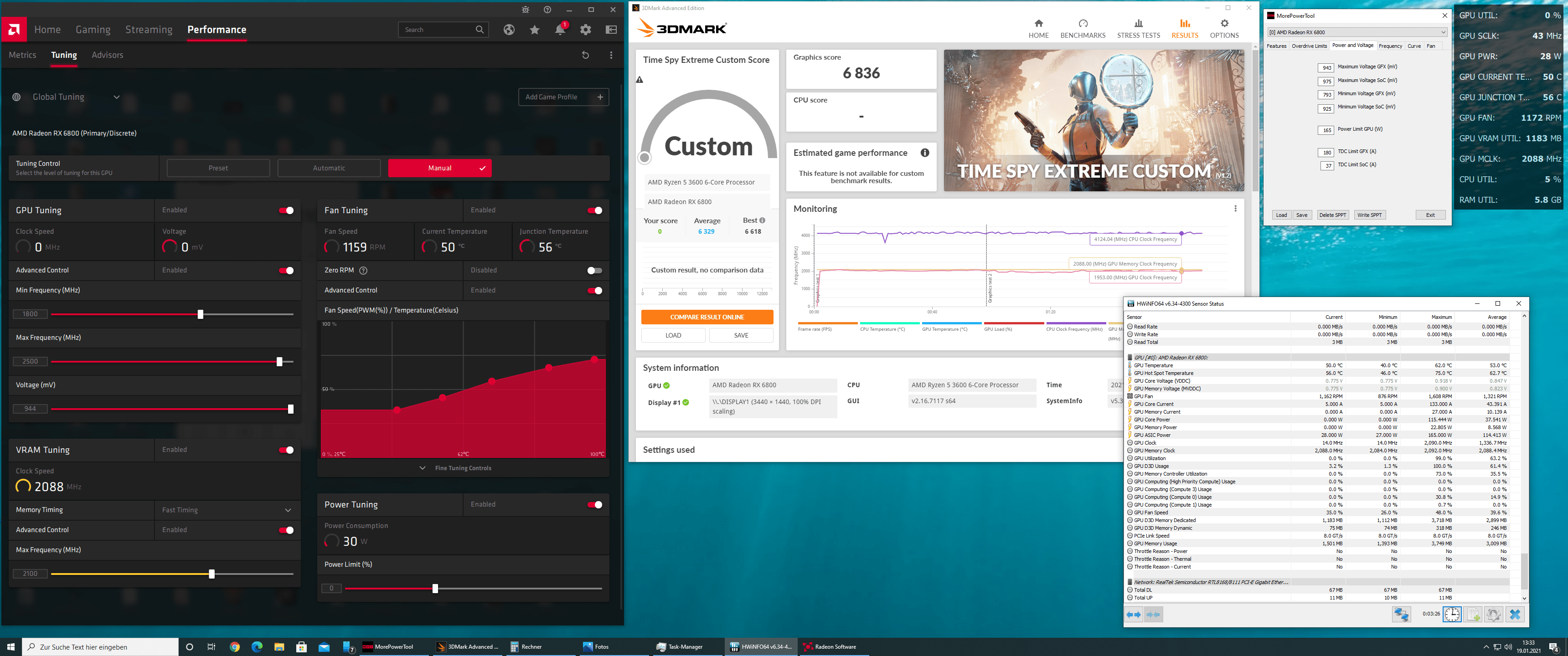Open Radeon settings gear icon
Viewport: 1568px width, 656px height.
coord(586,29)
